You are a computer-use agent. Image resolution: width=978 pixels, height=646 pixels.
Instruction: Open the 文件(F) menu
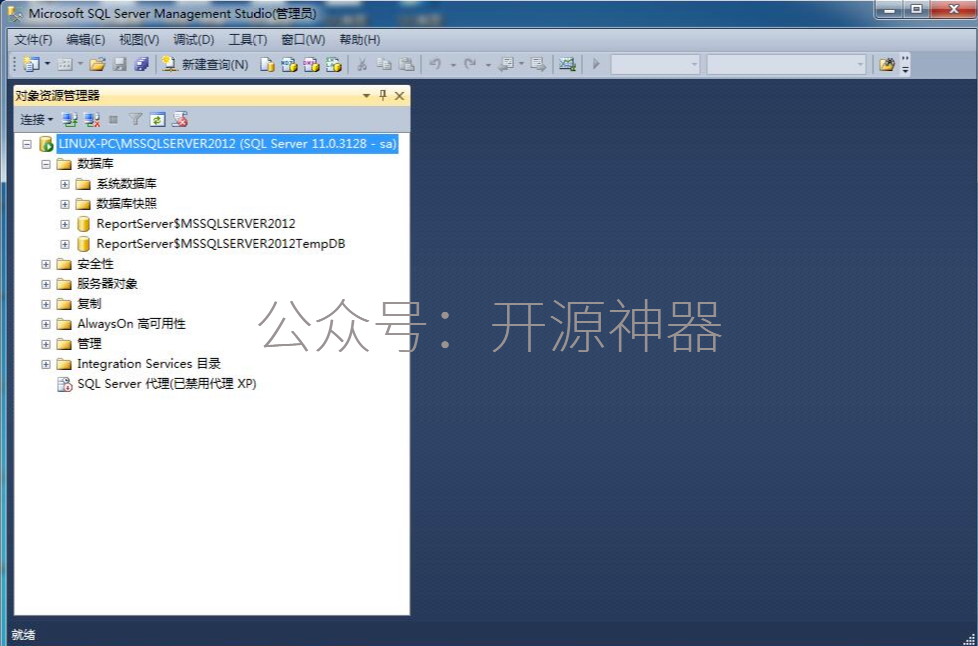(x=33, y=40)
